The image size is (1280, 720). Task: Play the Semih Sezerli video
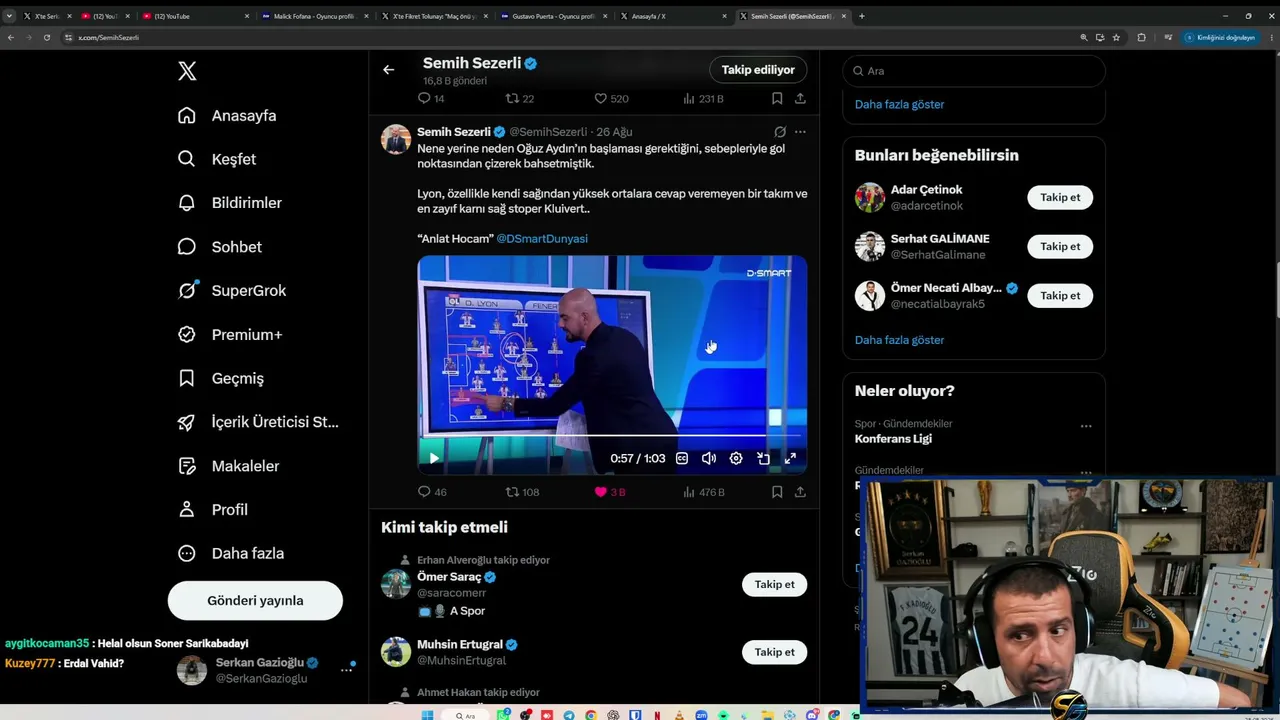[434, 458]
